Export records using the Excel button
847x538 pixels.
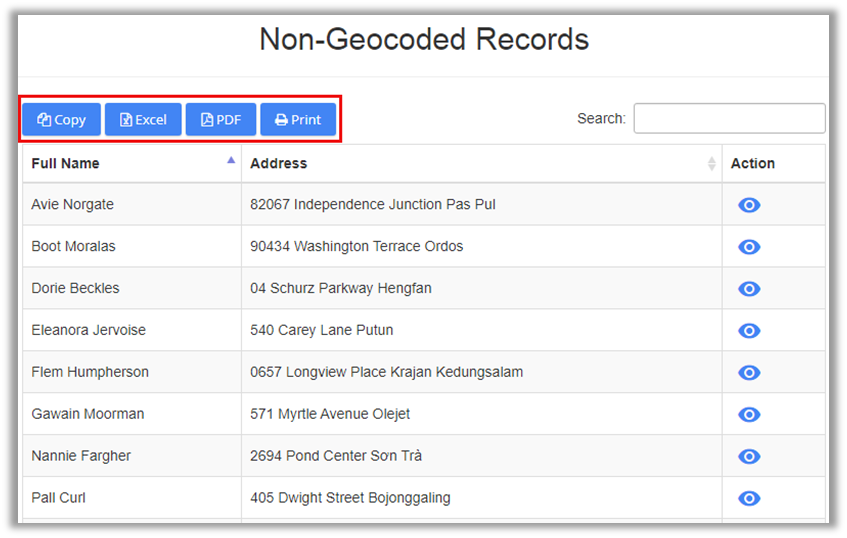pos(143,119)
